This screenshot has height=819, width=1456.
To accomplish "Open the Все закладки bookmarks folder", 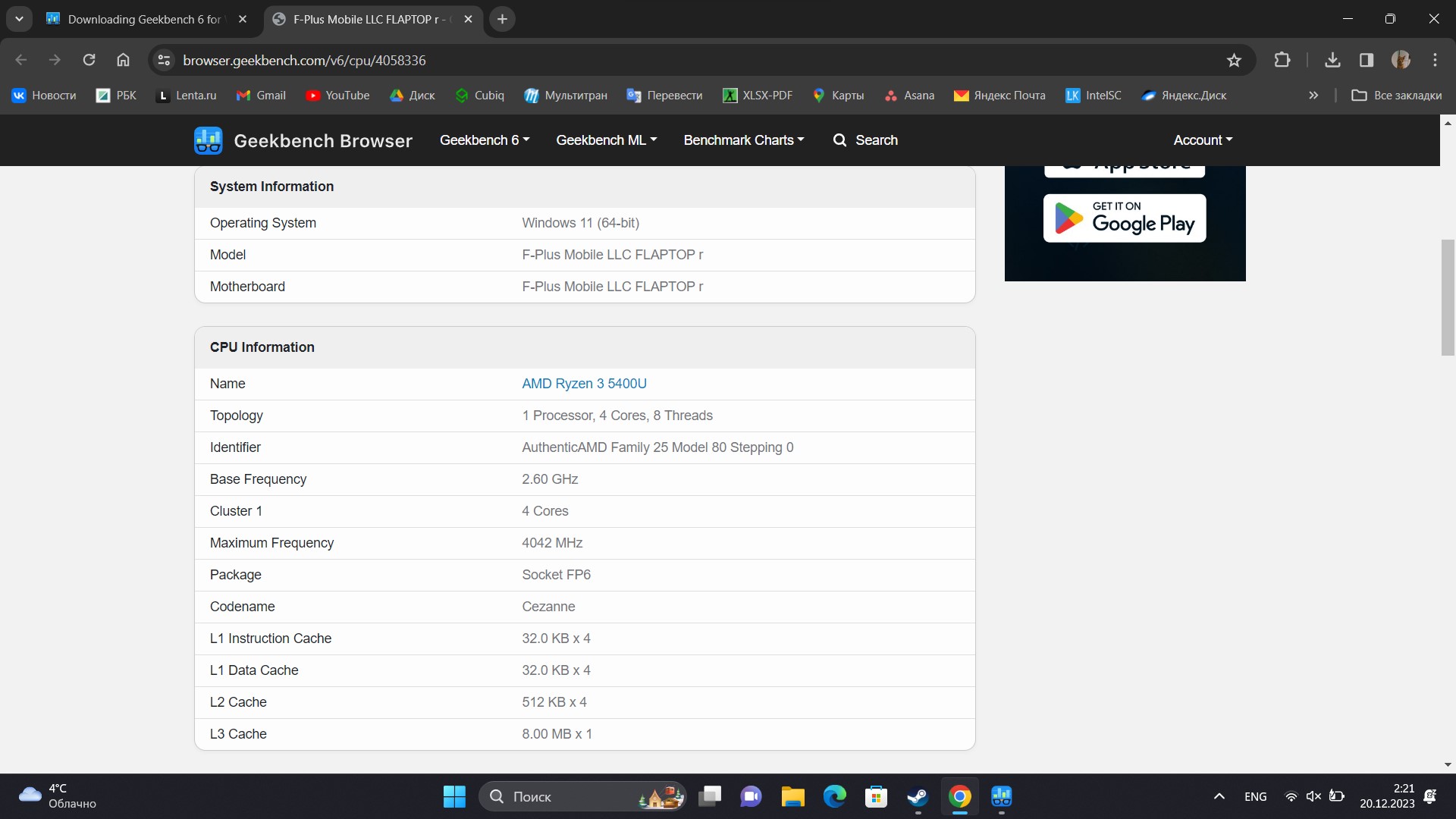I will point(1397,96).
